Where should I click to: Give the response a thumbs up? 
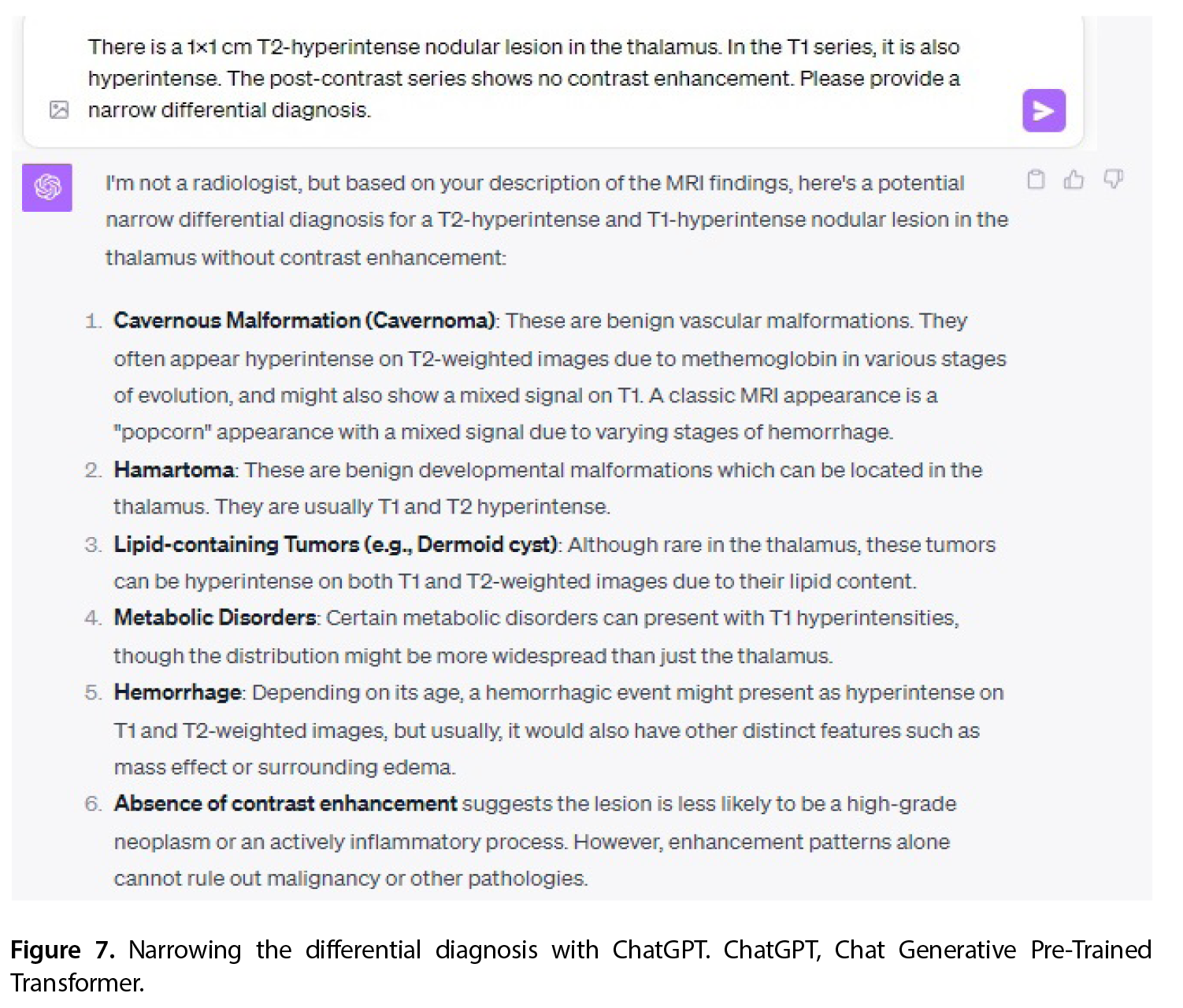(x=1074, y=180)
